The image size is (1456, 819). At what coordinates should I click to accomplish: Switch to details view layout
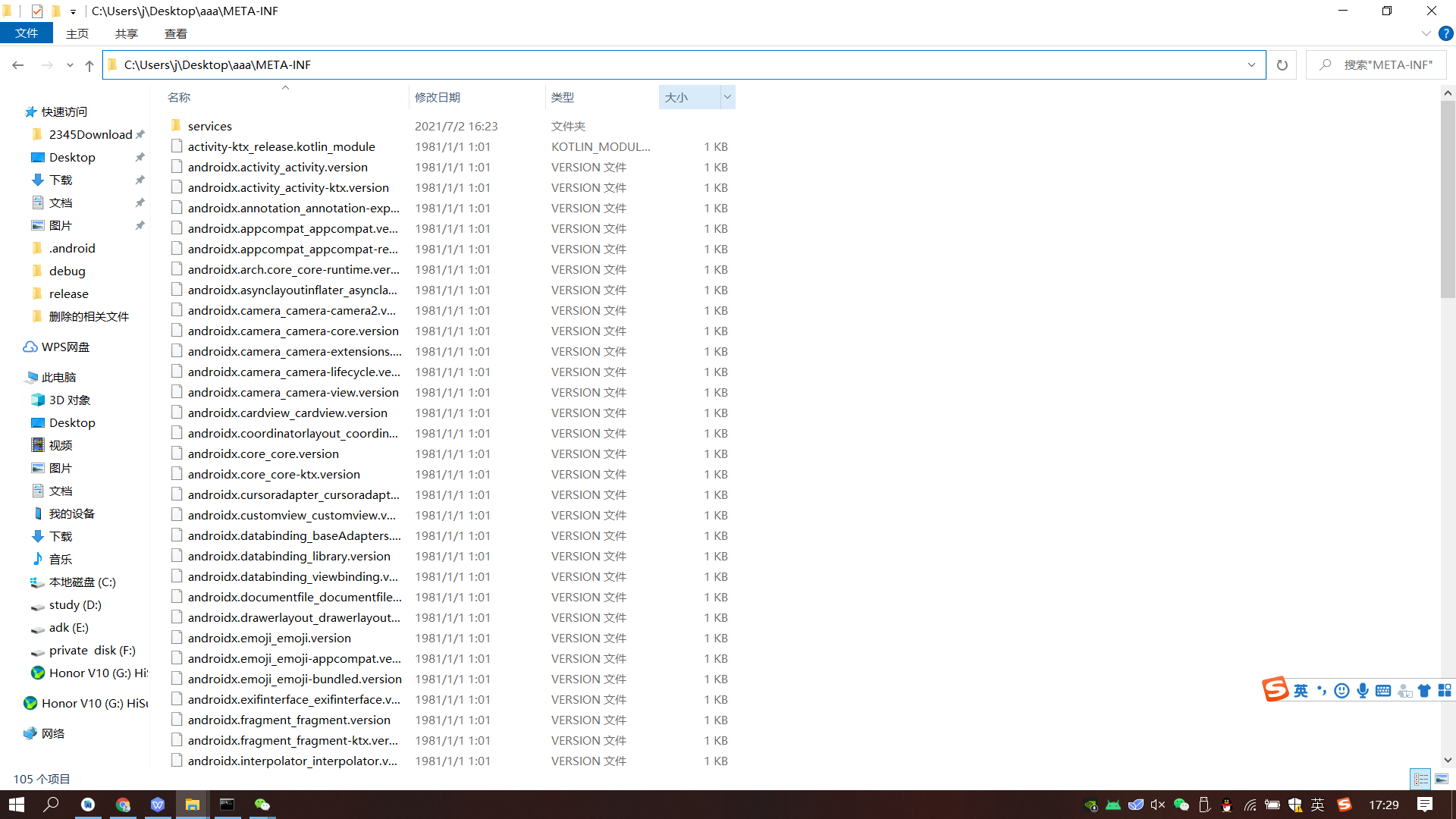(x=1421, y=779)
